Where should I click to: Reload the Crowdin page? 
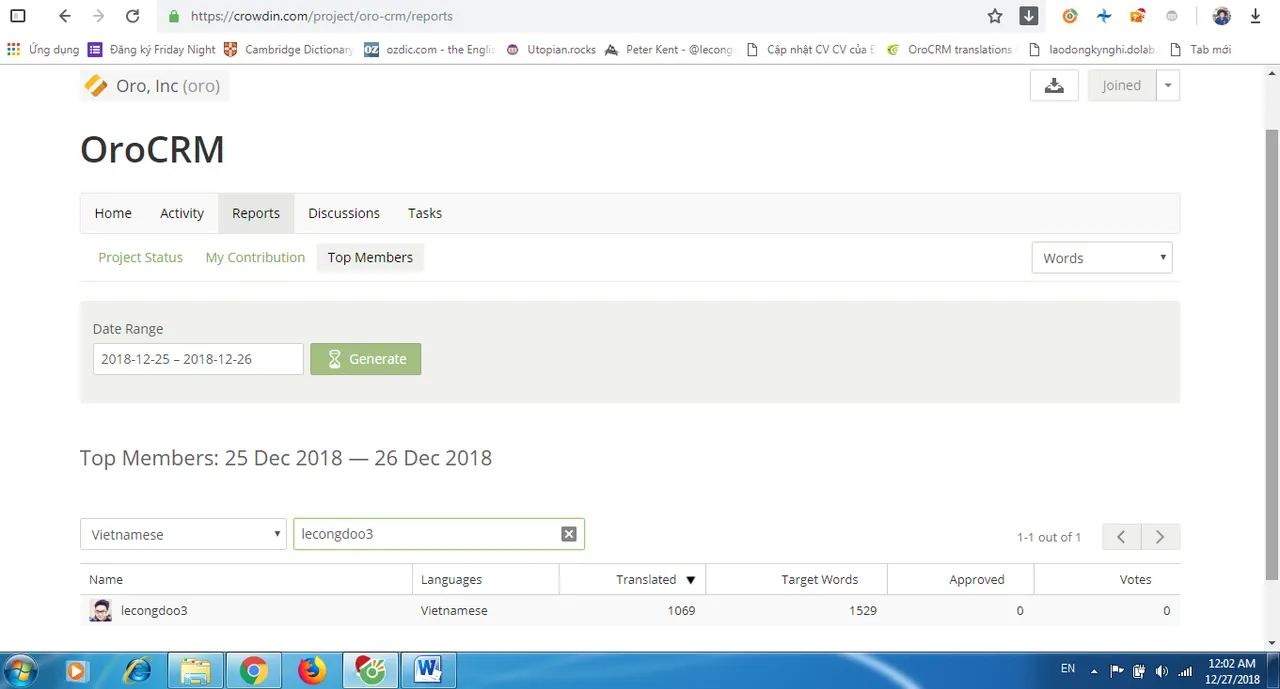coord(132,16)
